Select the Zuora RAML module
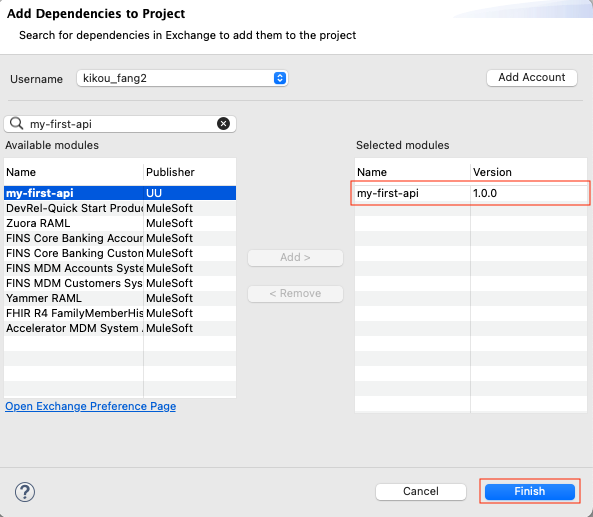Image resolution: width=593 pixels, height=517 pixels. 120,223
